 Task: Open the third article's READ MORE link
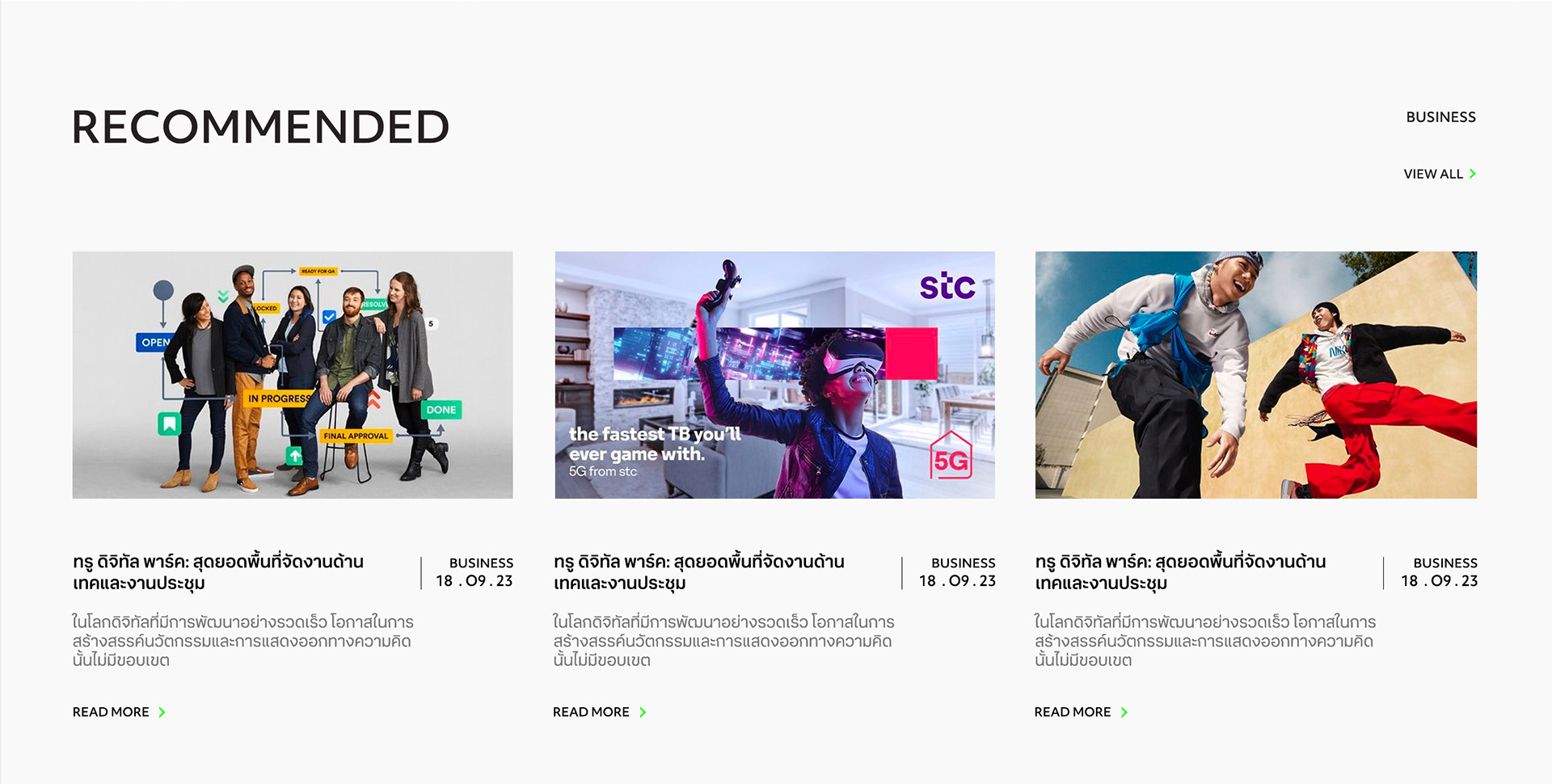[1081, 712]
